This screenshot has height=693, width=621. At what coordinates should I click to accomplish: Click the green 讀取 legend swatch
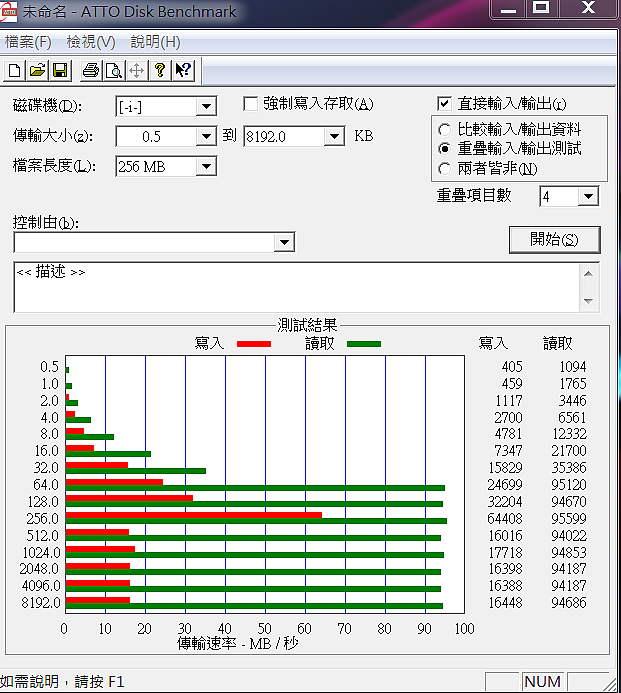click(364, 344)
